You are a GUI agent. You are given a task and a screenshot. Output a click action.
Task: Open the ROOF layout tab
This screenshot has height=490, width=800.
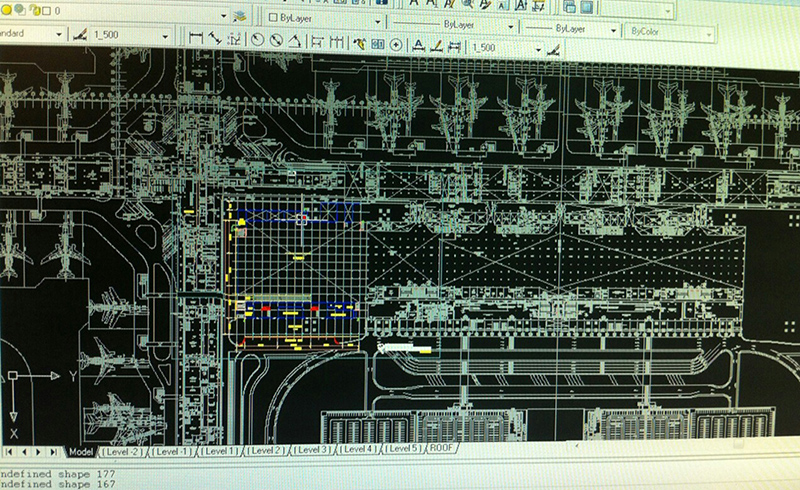[441, 449]
